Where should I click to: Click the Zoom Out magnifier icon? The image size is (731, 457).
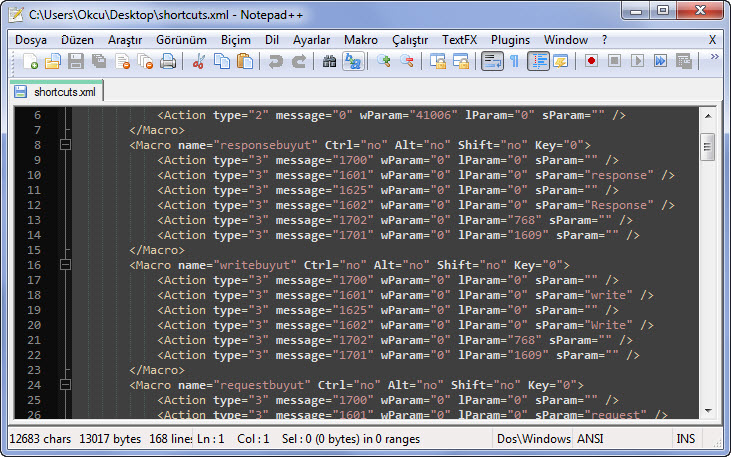click(407, 61)
